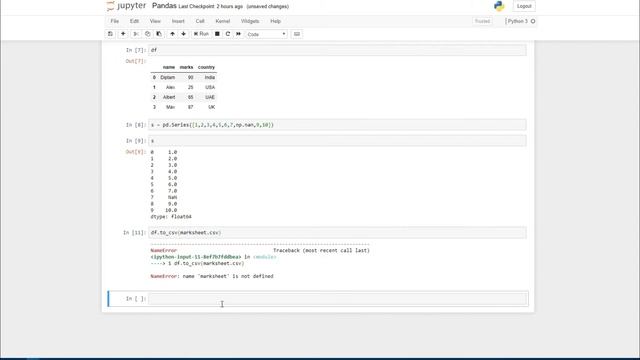
Task: Click the 'UAE' table cell
Action: click(x=210, y=97)
